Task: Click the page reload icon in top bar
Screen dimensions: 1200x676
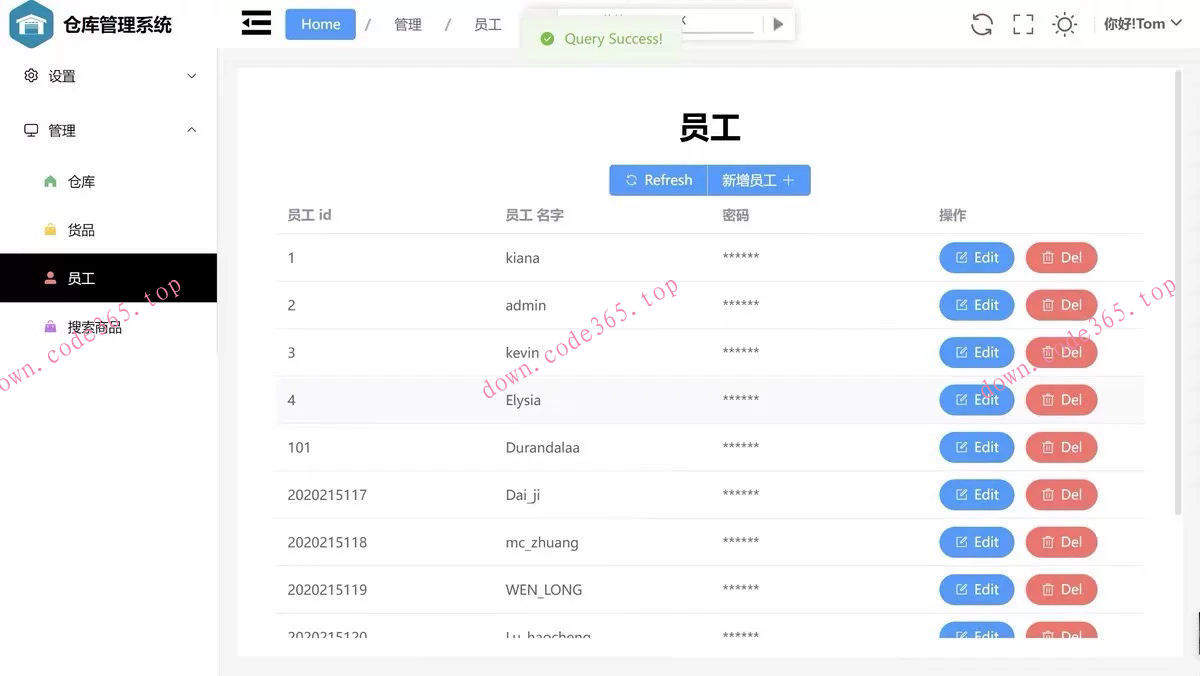Action: coord(981,23)
